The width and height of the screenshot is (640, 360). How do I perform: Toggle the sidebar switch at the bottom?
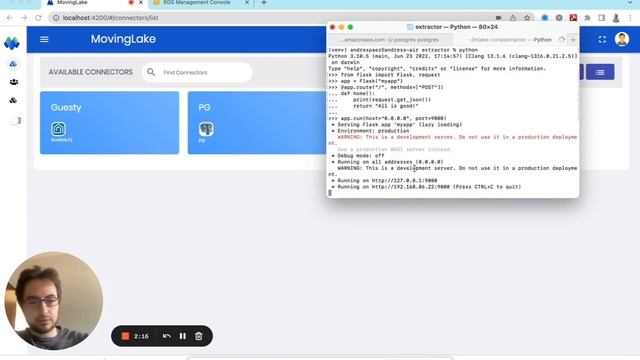16,121
